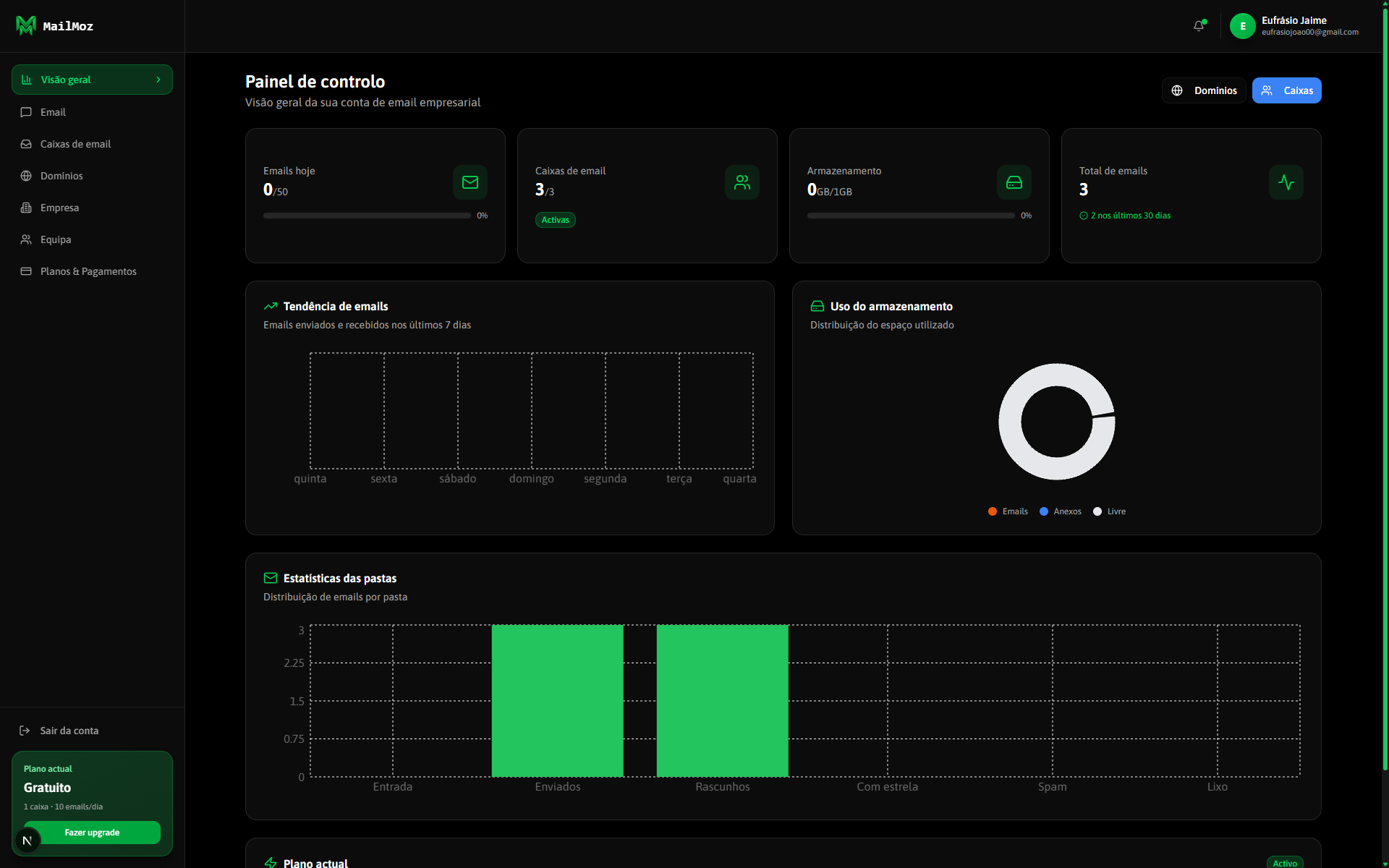Open the Domínios sidebar item
Screen dimensions: 1389x868
coord(93,176)
